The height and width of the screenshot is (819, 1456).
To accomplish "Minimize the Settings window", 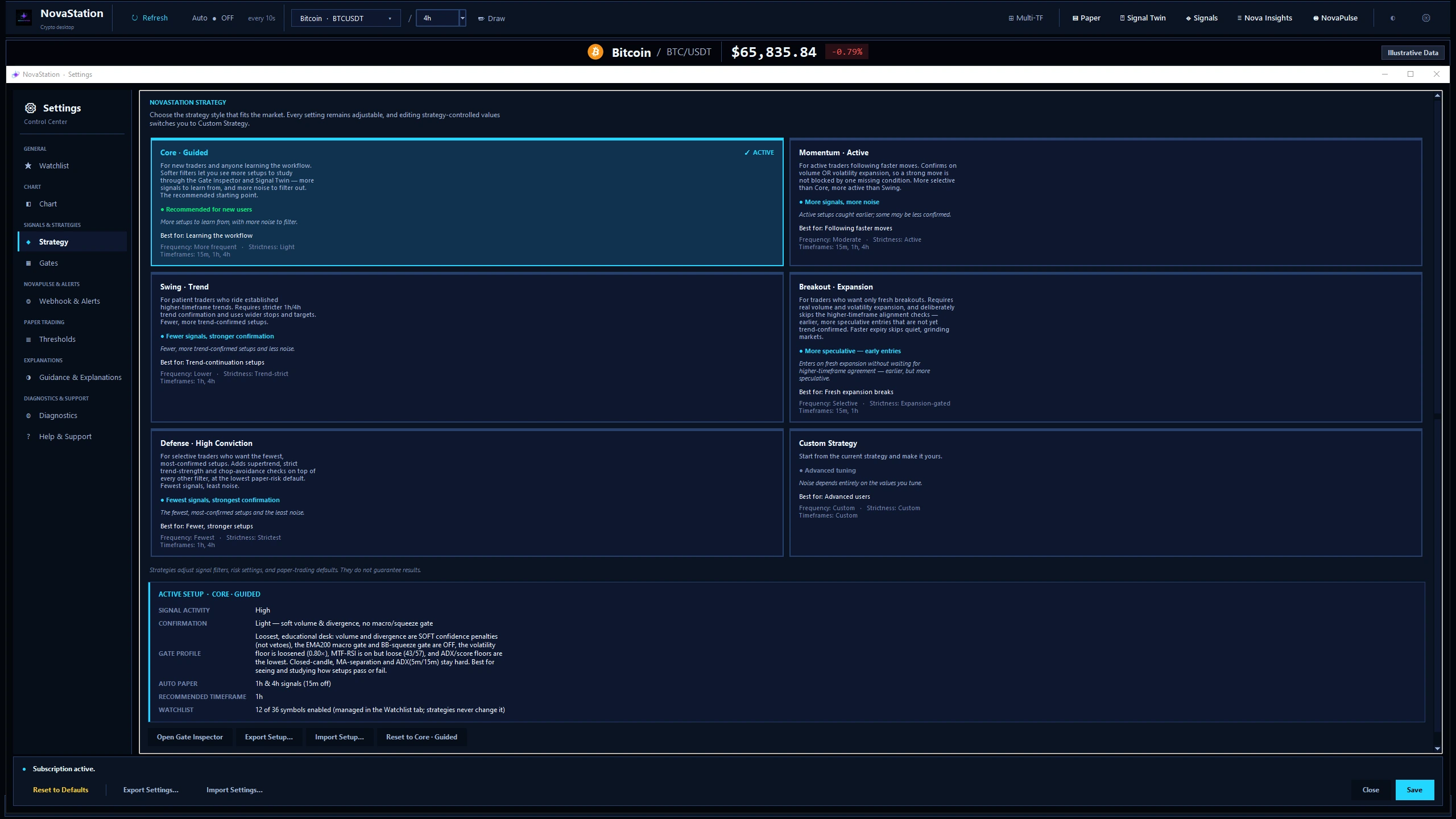I will pyautogui.click(x=1385, y=74).
